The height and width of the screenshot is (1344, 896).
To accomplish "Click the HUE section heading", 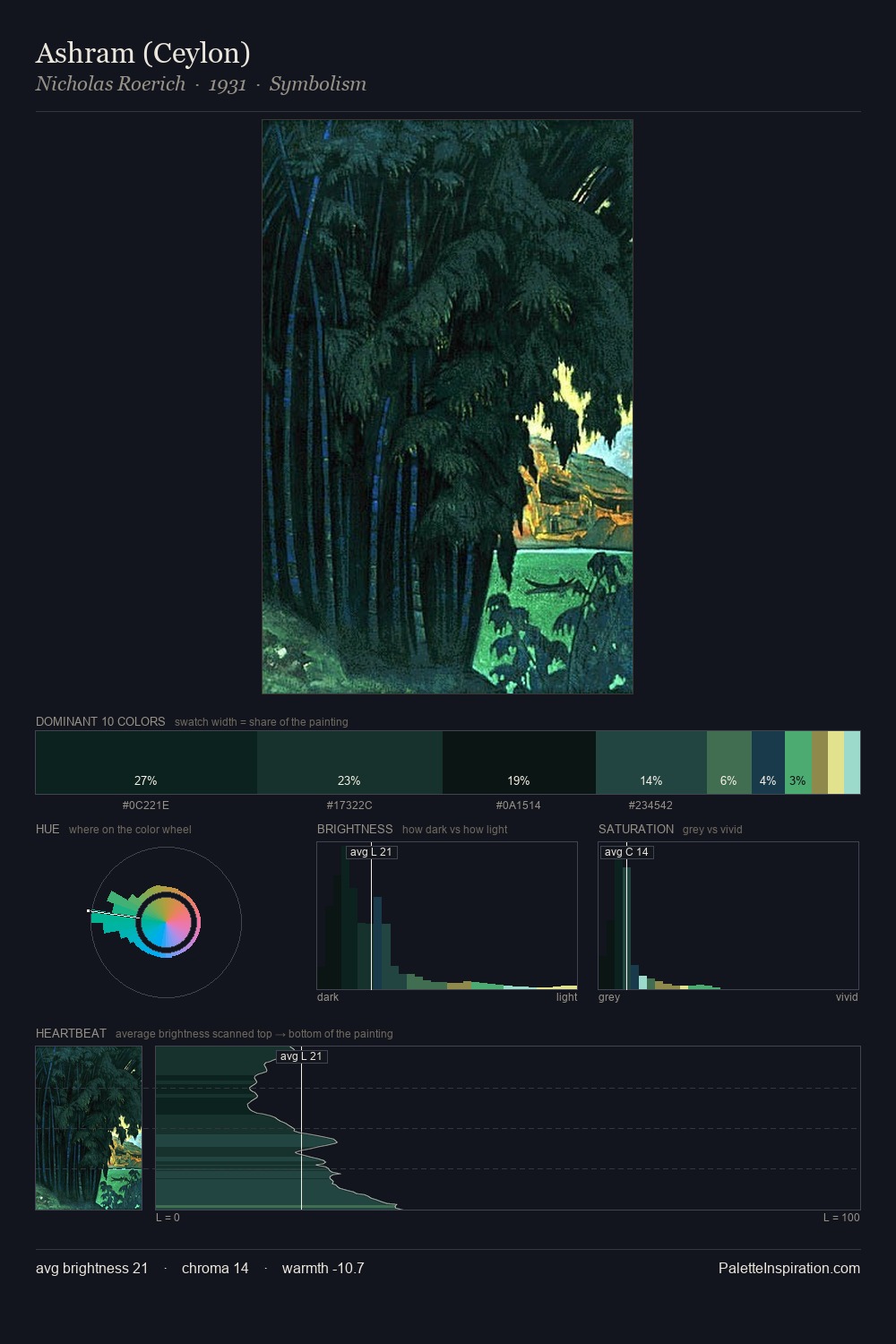I will tap(47, 829).
